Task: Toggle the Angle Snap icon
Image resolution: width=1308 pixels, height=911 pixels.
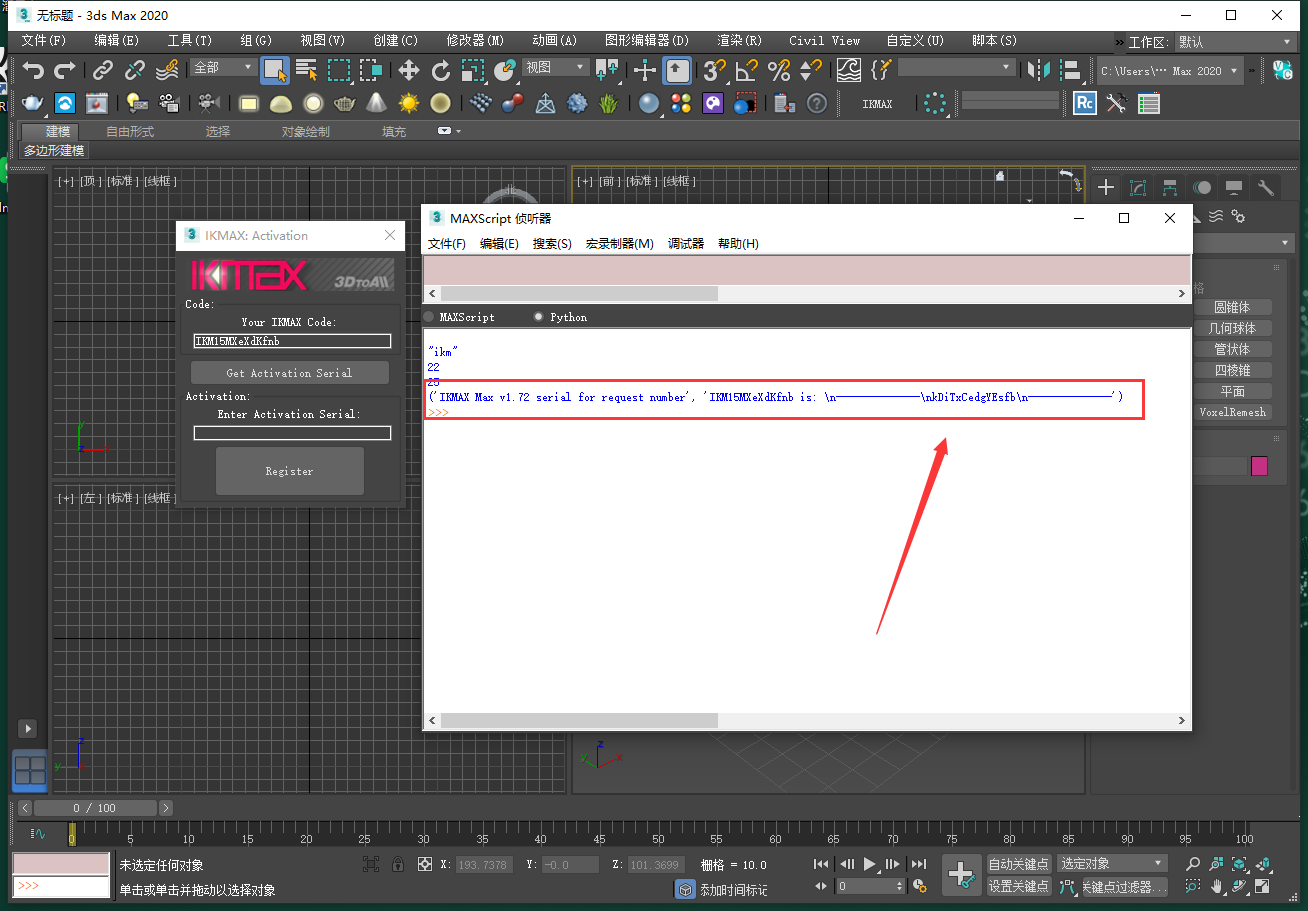Action: pyautogui.click(x=747, y=70)
